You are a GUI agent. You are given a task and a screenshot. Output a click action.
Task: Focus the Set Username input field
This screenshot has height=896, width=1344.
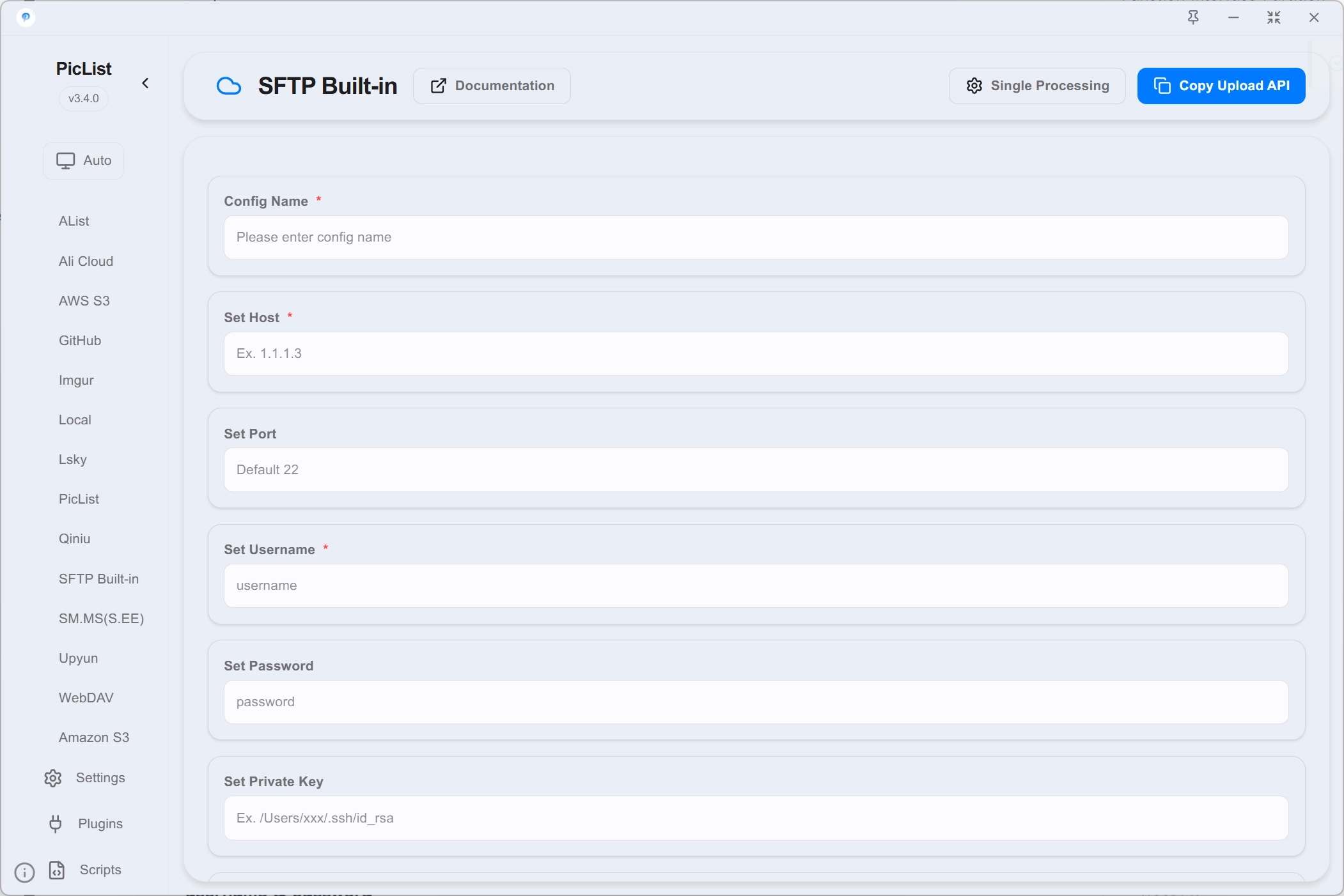[x=756, y=585]
